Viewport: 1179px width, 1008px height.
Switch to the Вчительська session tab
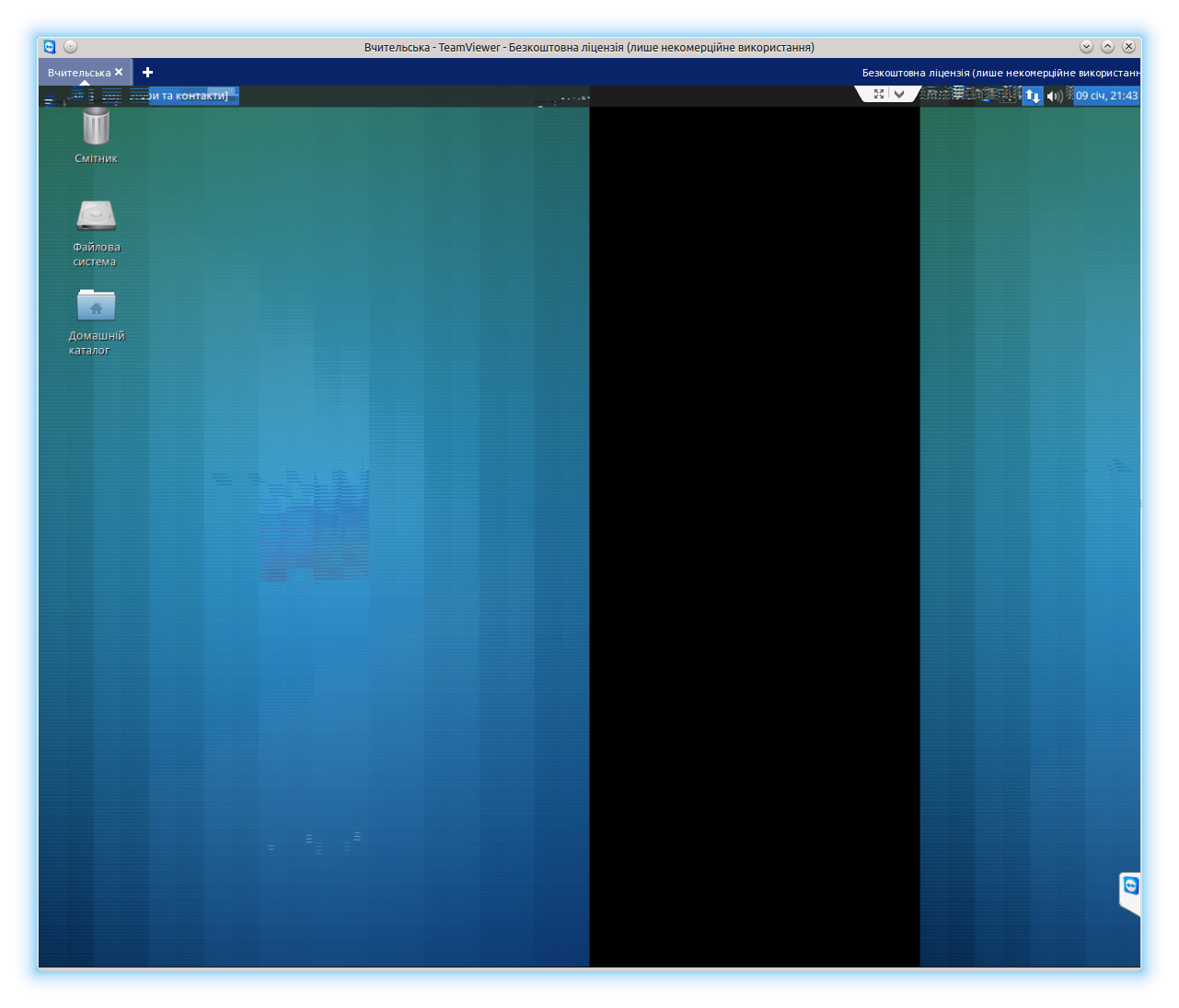78,73
